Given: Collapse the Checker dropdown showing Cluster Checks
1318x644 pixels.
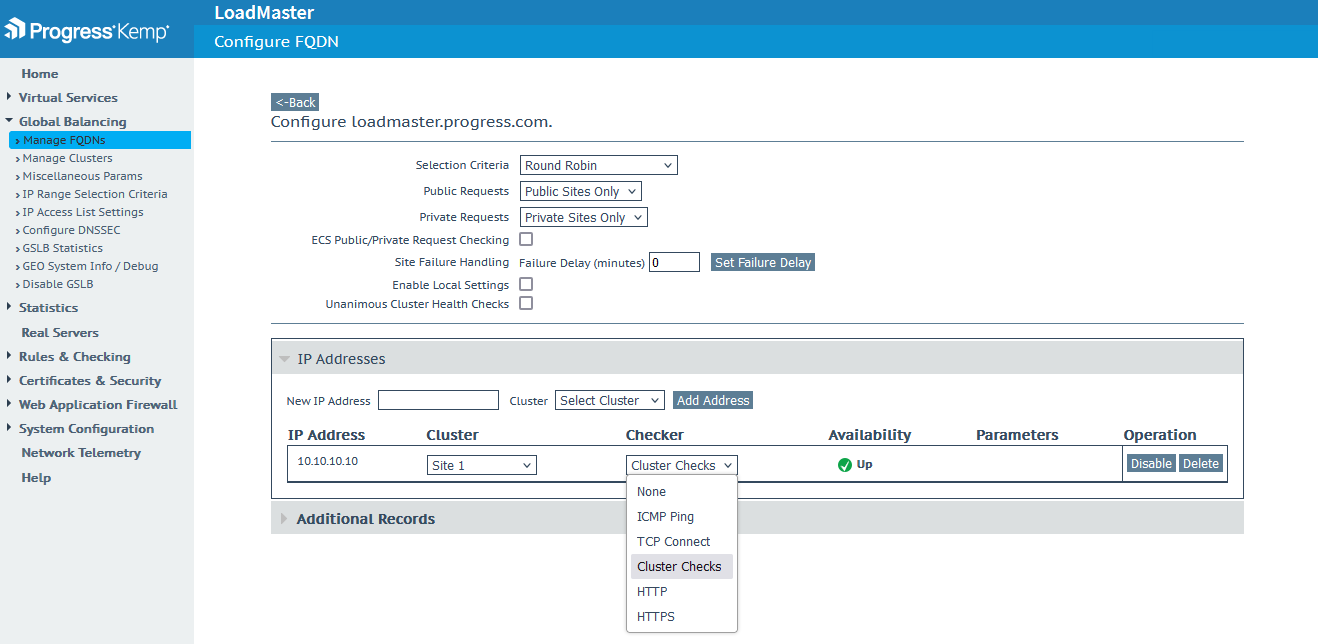Looking at the screenshot, I should point(682,465).
